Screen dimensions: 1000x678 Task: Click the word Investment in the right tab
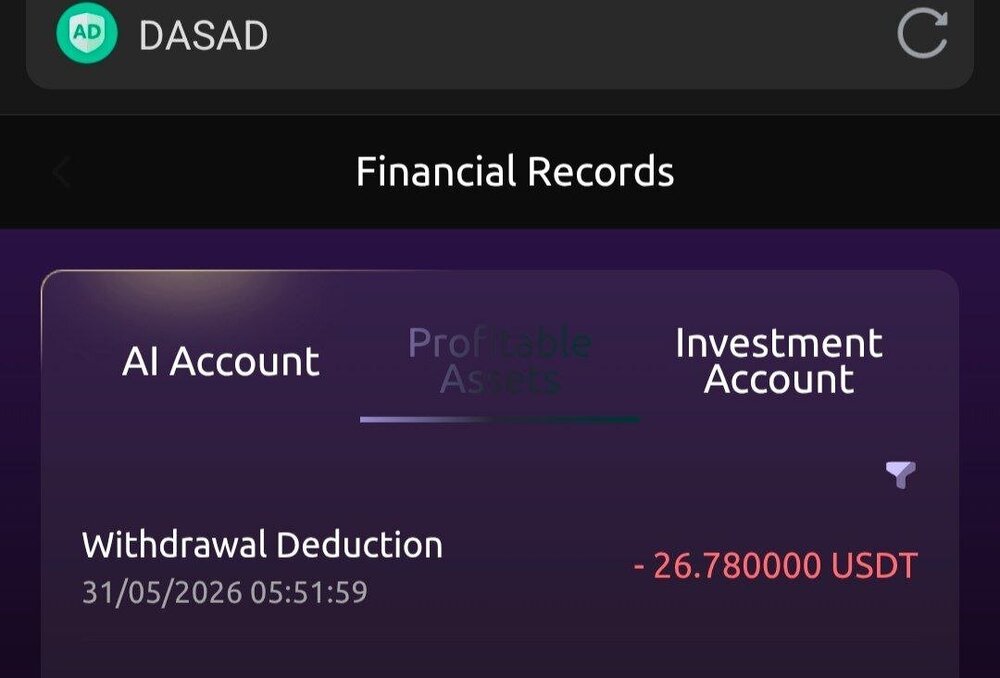(x=779, y=343)
